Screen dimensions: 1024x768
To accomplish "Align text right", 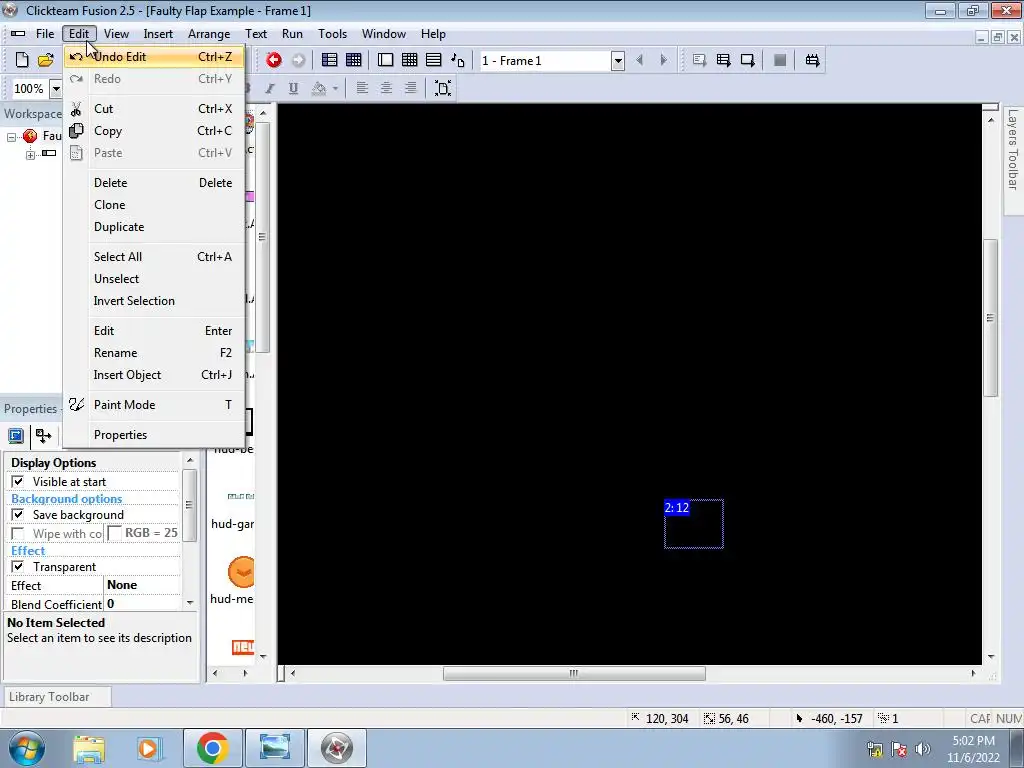I will click(x=410, y=88).
